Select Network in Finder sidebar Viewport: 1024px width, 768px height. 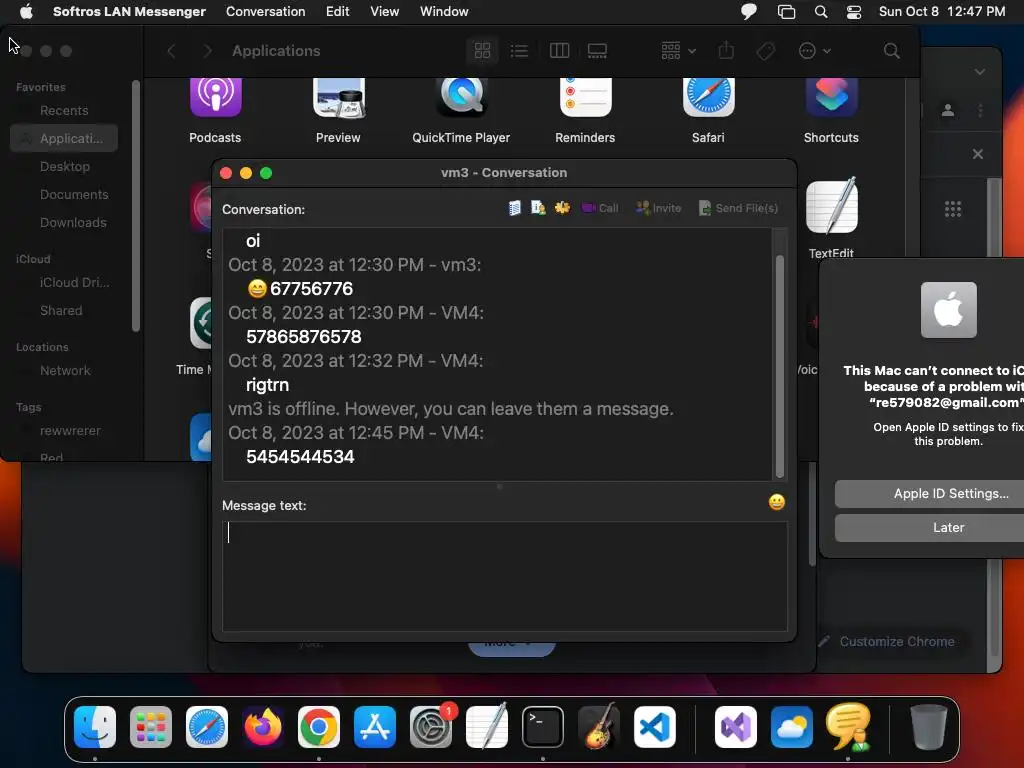(x=65, y=371)
